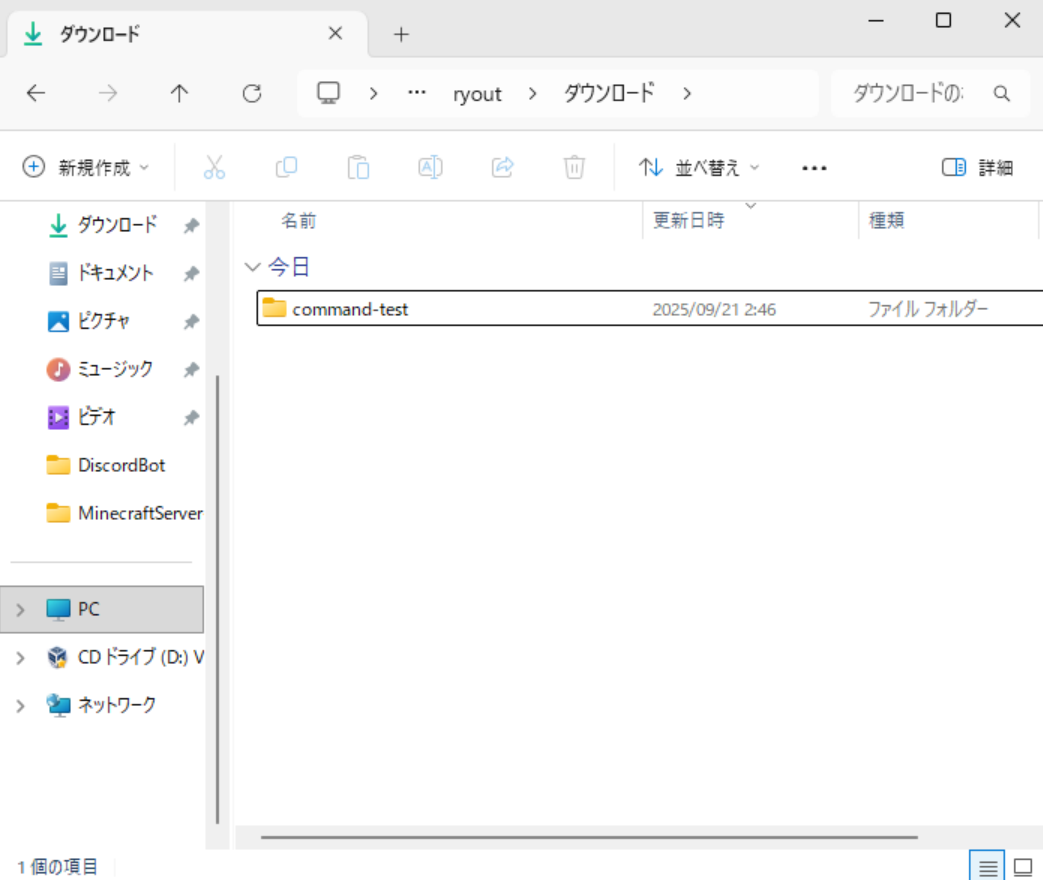This screenshot has height=880, width=1043.
Task: Toggle the 詳細 details pane
Action: tap(977, 167)
